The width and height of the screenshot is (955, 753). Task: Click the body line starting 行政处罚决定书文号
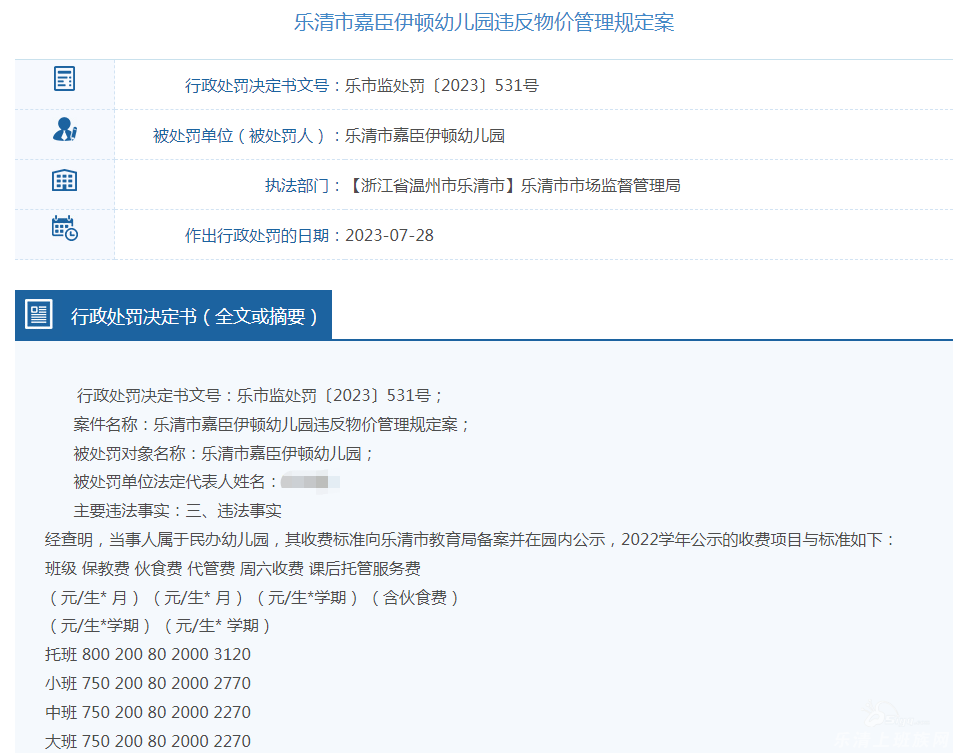pos(259,395)
